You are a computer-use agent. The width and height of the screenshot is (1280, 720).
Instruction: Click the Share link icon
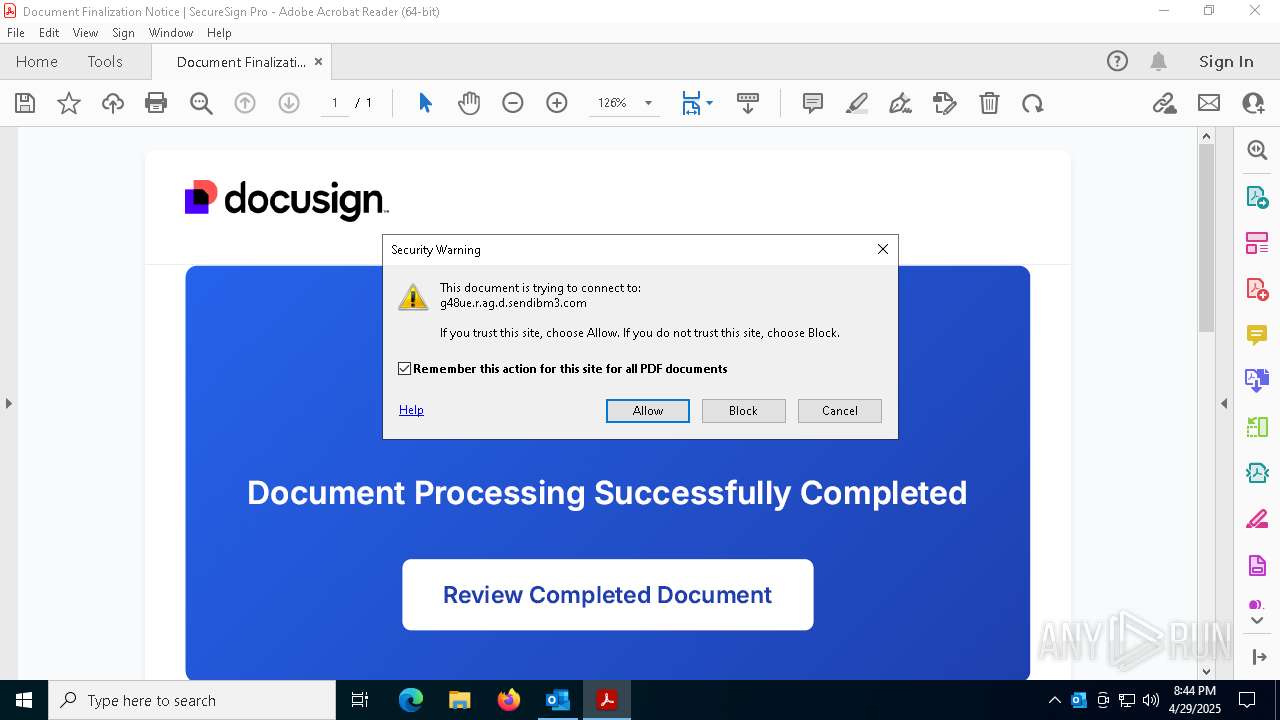pyautogui.click(x=1165, y=103)
